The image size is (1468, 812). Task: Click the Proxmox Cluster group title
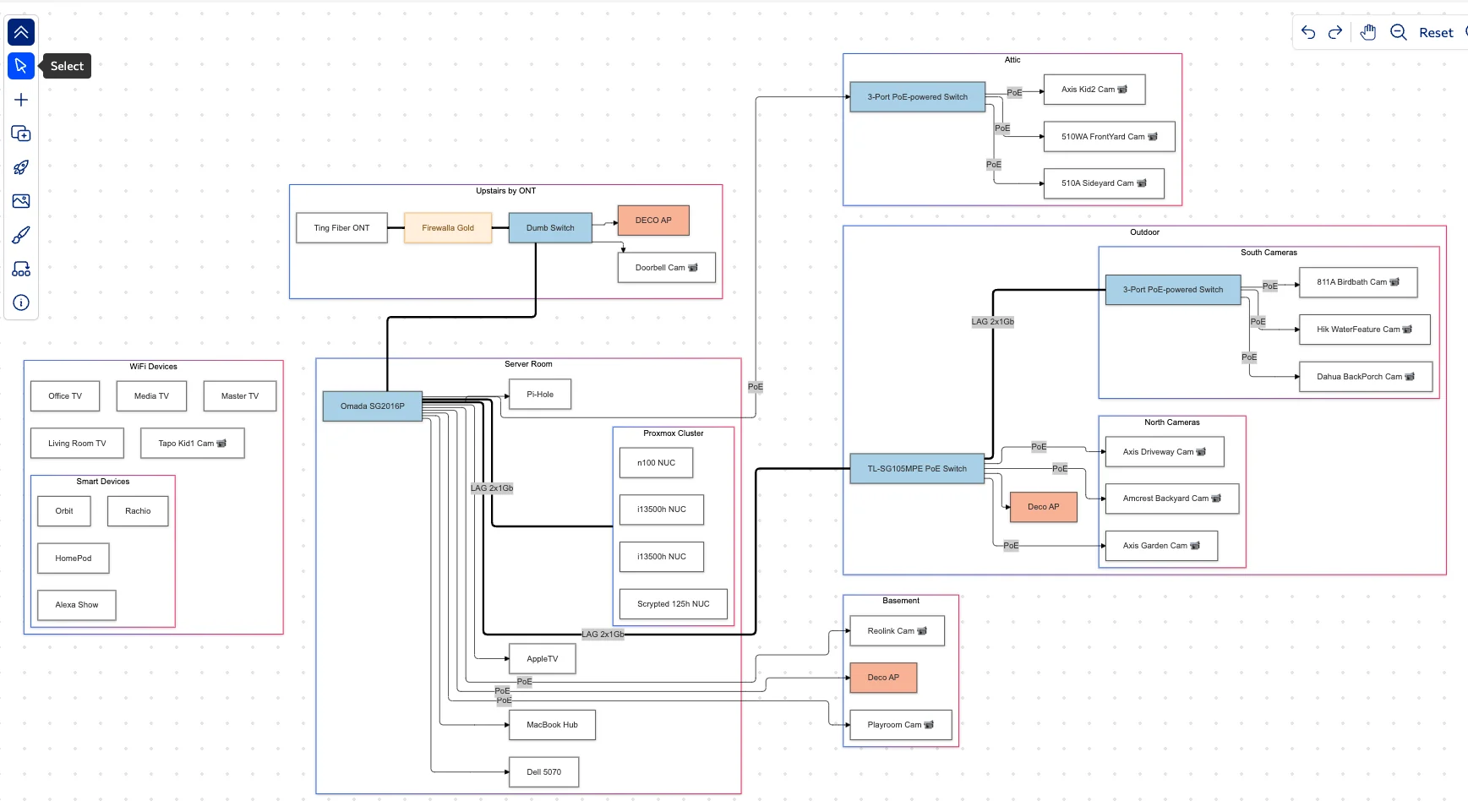(674, 433)
